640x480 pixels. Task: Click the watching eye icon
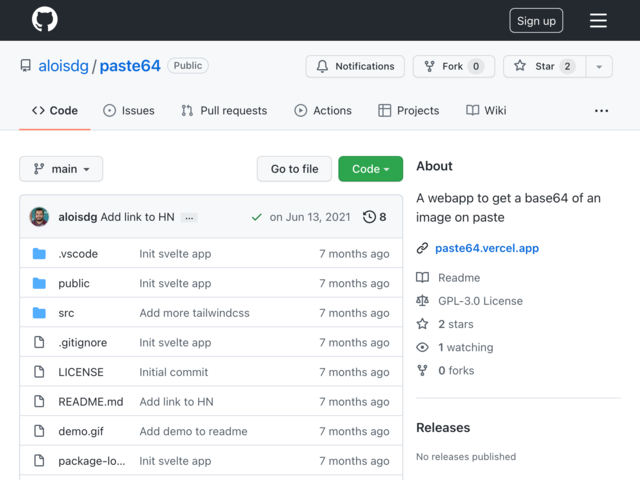[422, 347]
